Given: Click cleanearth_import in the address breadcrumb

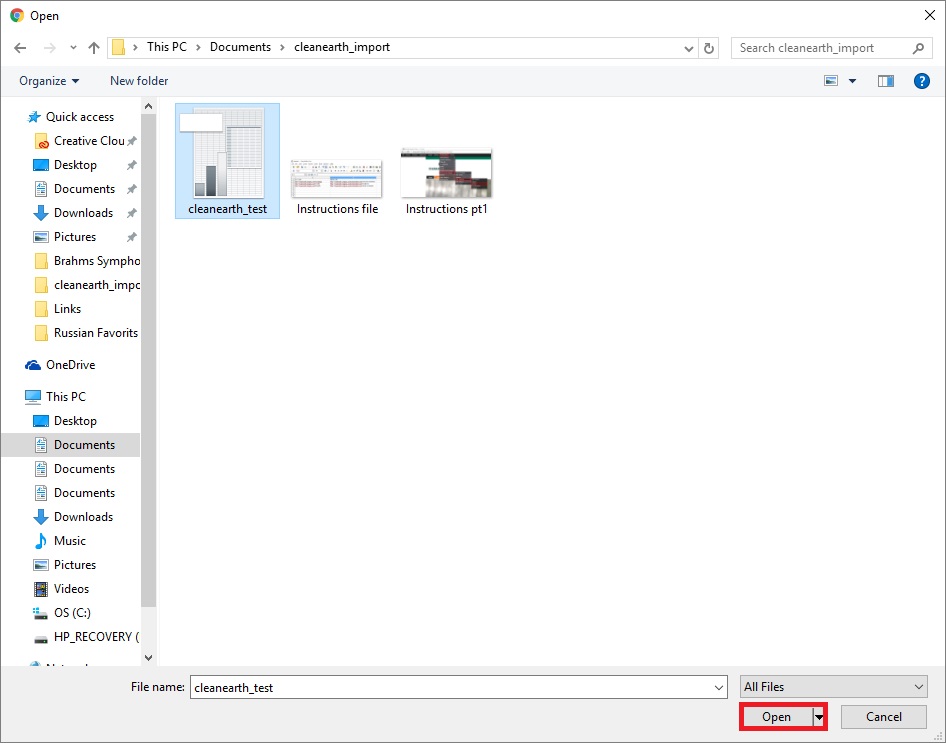Looking at the screenshot, I should (x=342, y=47).
